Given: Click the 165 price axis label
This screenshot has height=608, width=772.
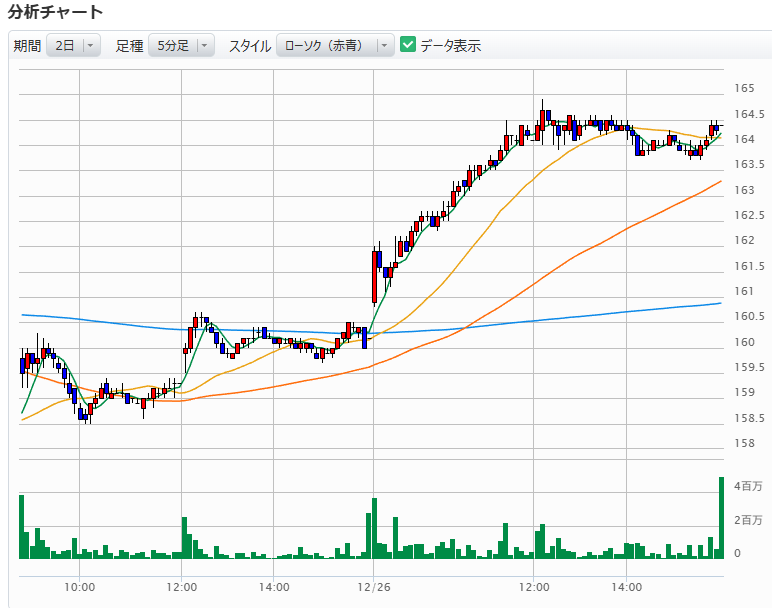Looking at the screenshot, I should pos(743,88).
